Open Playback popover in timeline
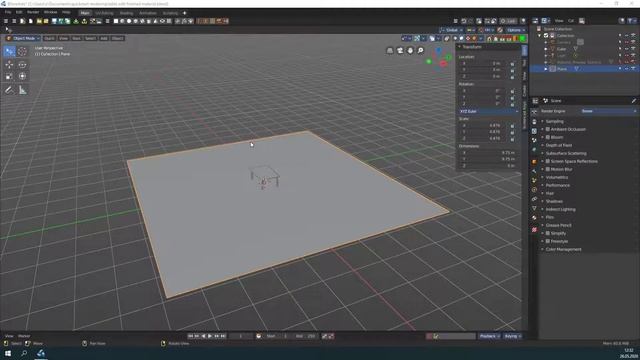 [489, 336]
